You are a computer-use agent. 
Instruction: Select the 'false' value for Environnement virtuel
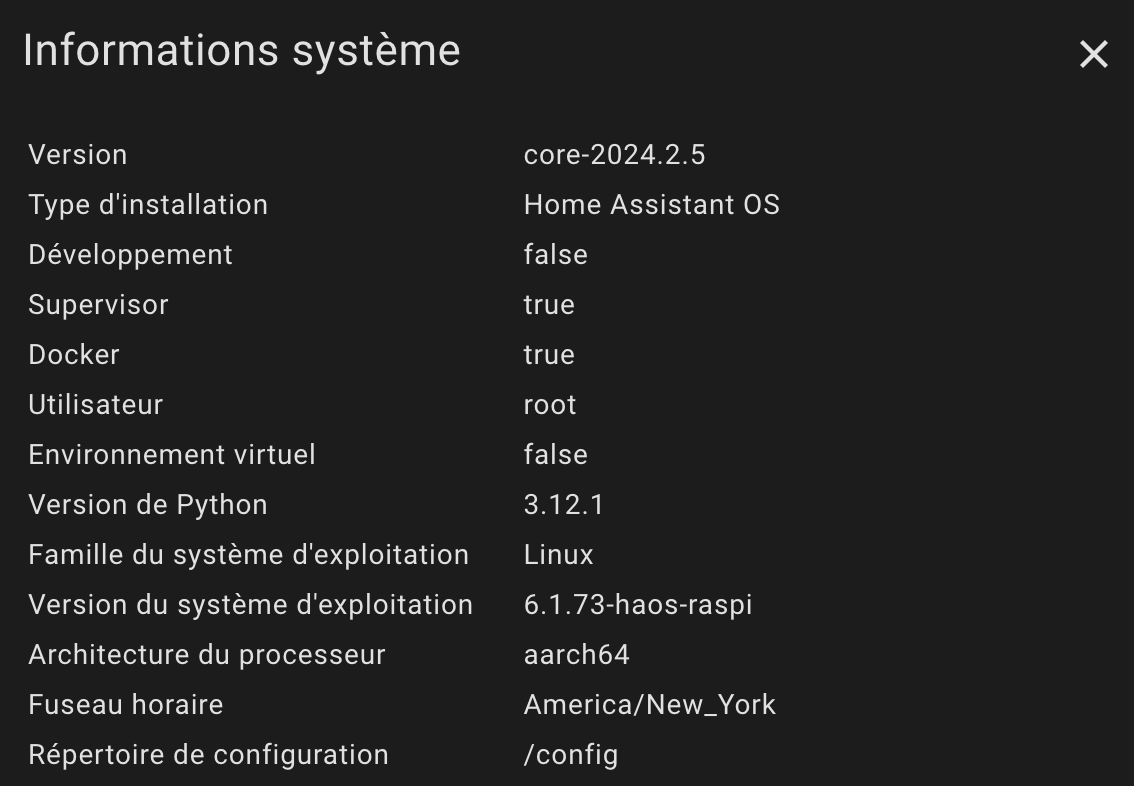click(555, 454)
